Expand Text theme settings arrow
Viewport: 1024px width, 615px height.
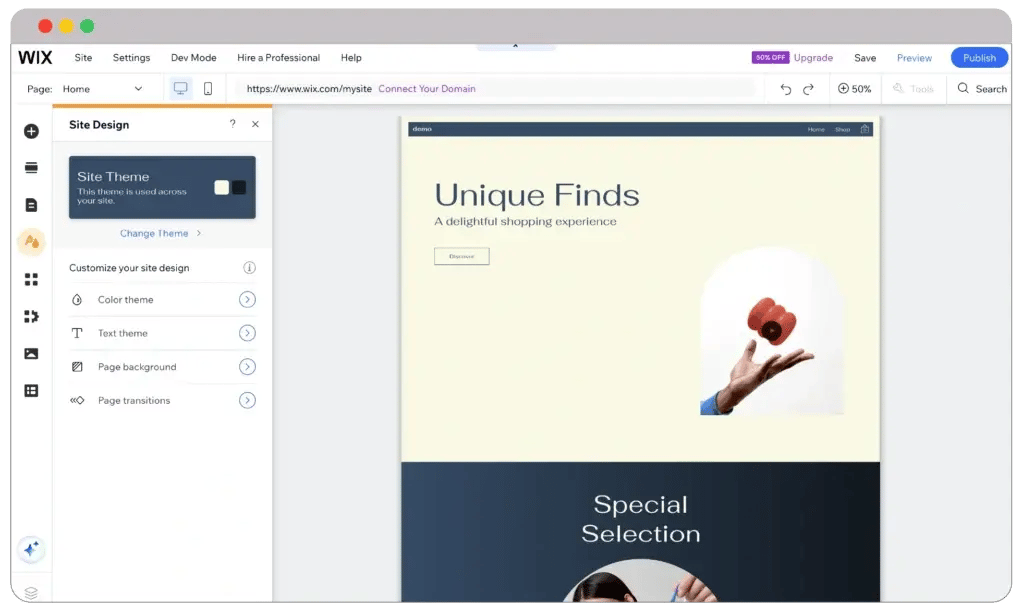pos(247,333)
